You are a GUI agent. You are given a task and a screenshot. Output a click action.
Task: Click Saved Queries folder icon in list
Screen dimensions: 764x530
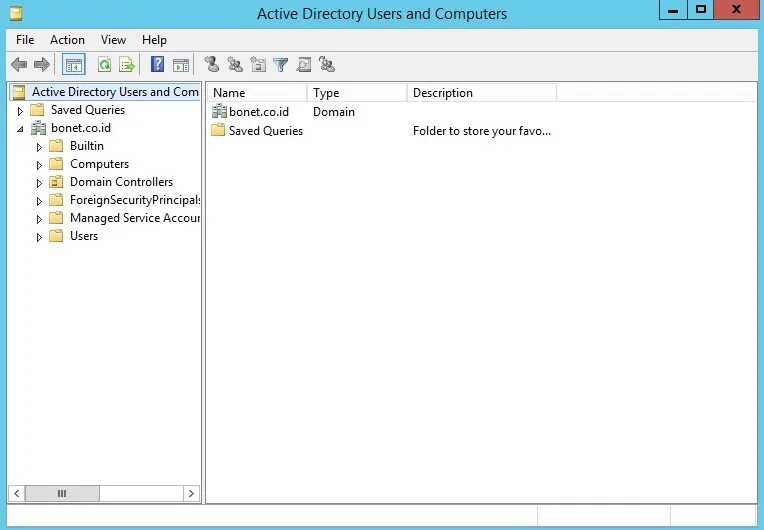218,130
